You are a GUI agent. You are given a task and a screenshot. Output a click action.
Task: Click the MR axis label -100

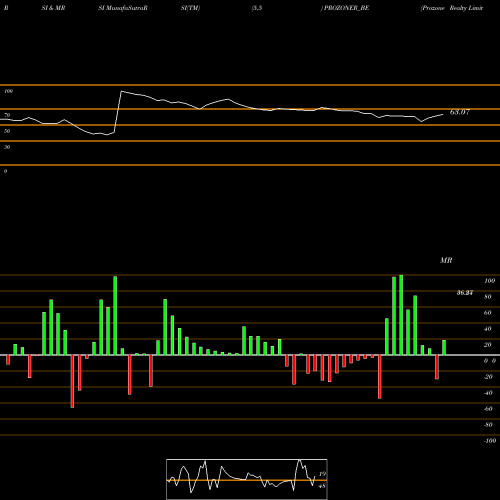[490, 441]
